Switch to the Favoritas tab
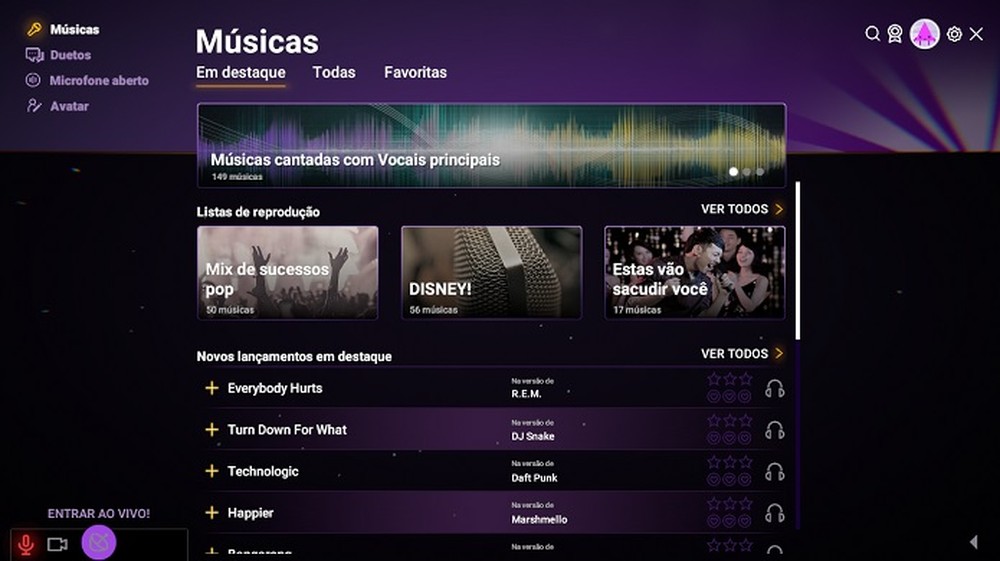 [x=415, y=73]
